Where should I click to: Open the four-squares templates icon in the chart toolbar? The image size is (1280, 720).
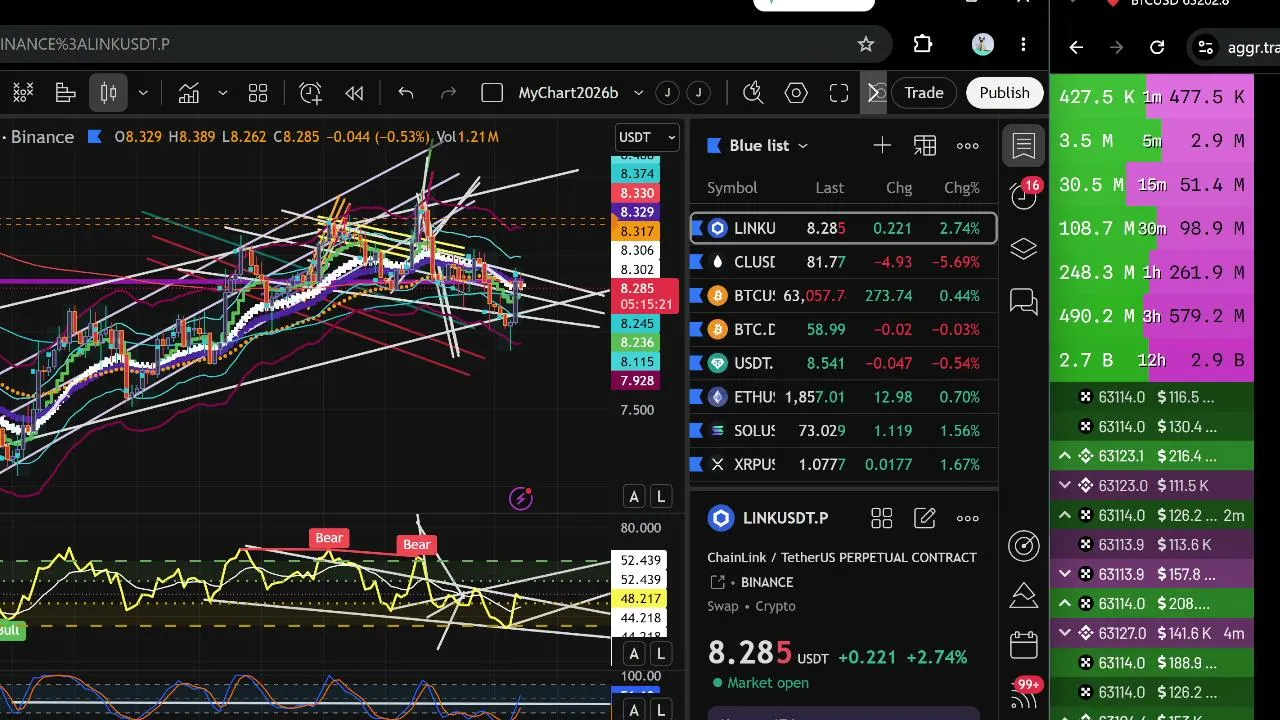pyautogui.click(x=258, y=93)
